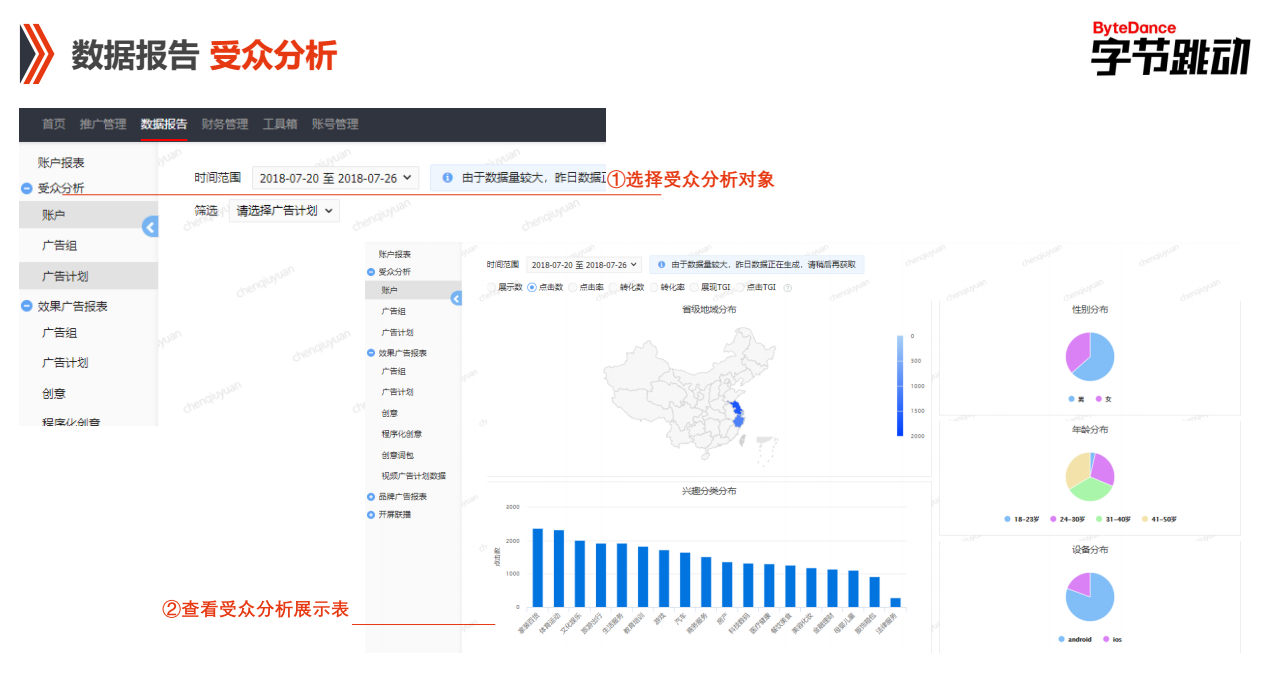Click the 性别分布 pie chart
Viewport: 1273px width, 697px height.
[1089, 358]
